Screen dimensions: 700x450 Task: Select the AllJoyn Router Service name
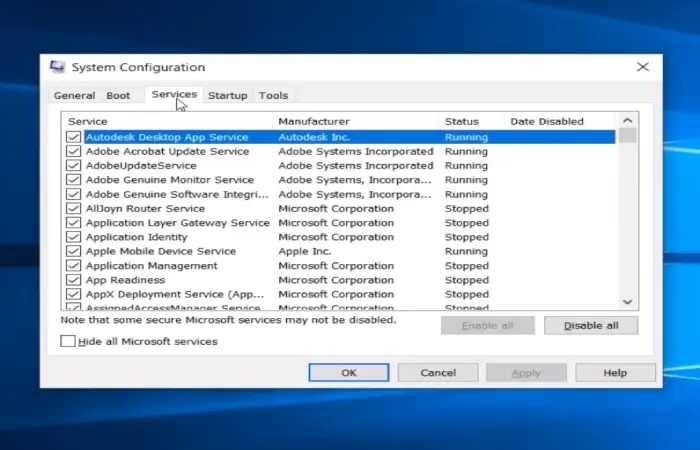145,208
